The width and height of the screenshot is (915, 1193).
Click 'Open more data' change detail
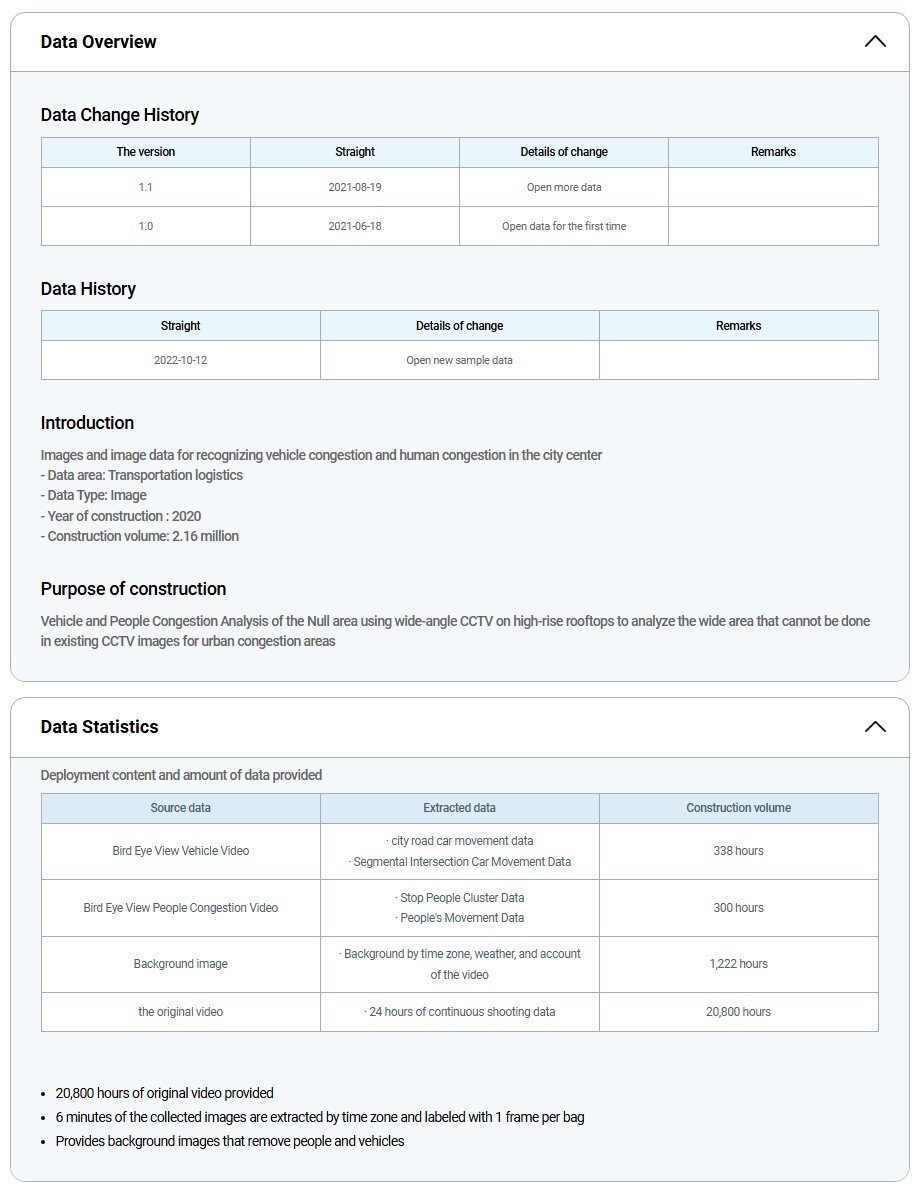pyautogui.click(x=564, y=187)
